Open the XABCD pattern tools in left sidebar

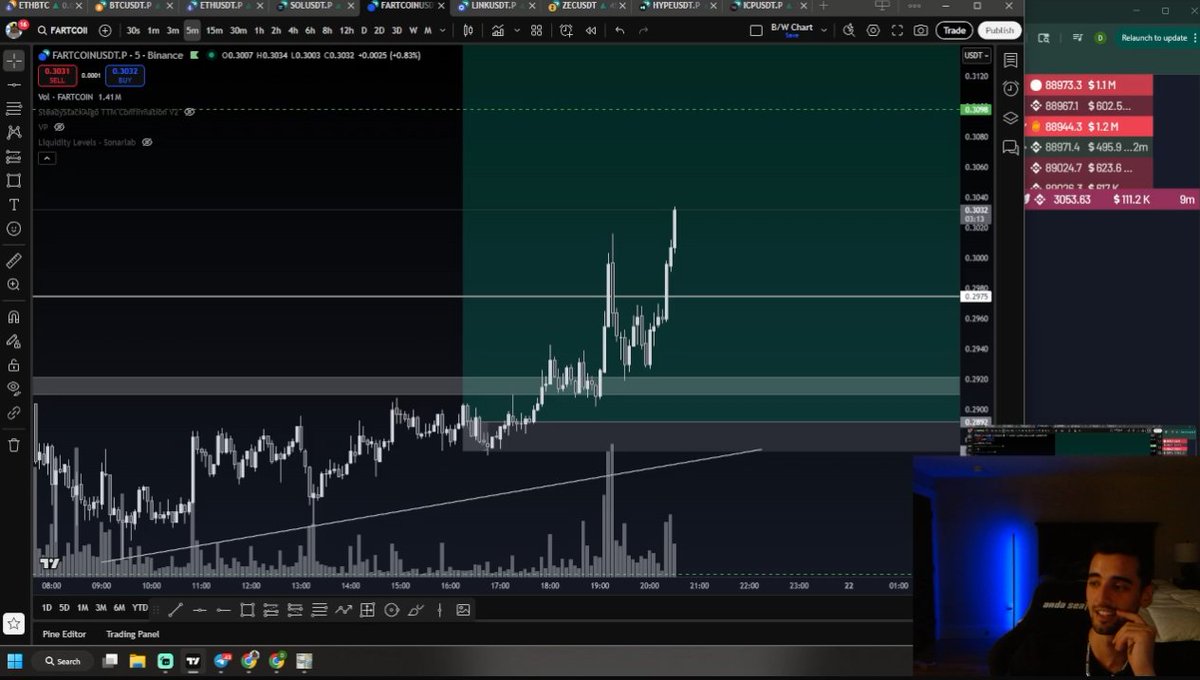tap(14, 132)
